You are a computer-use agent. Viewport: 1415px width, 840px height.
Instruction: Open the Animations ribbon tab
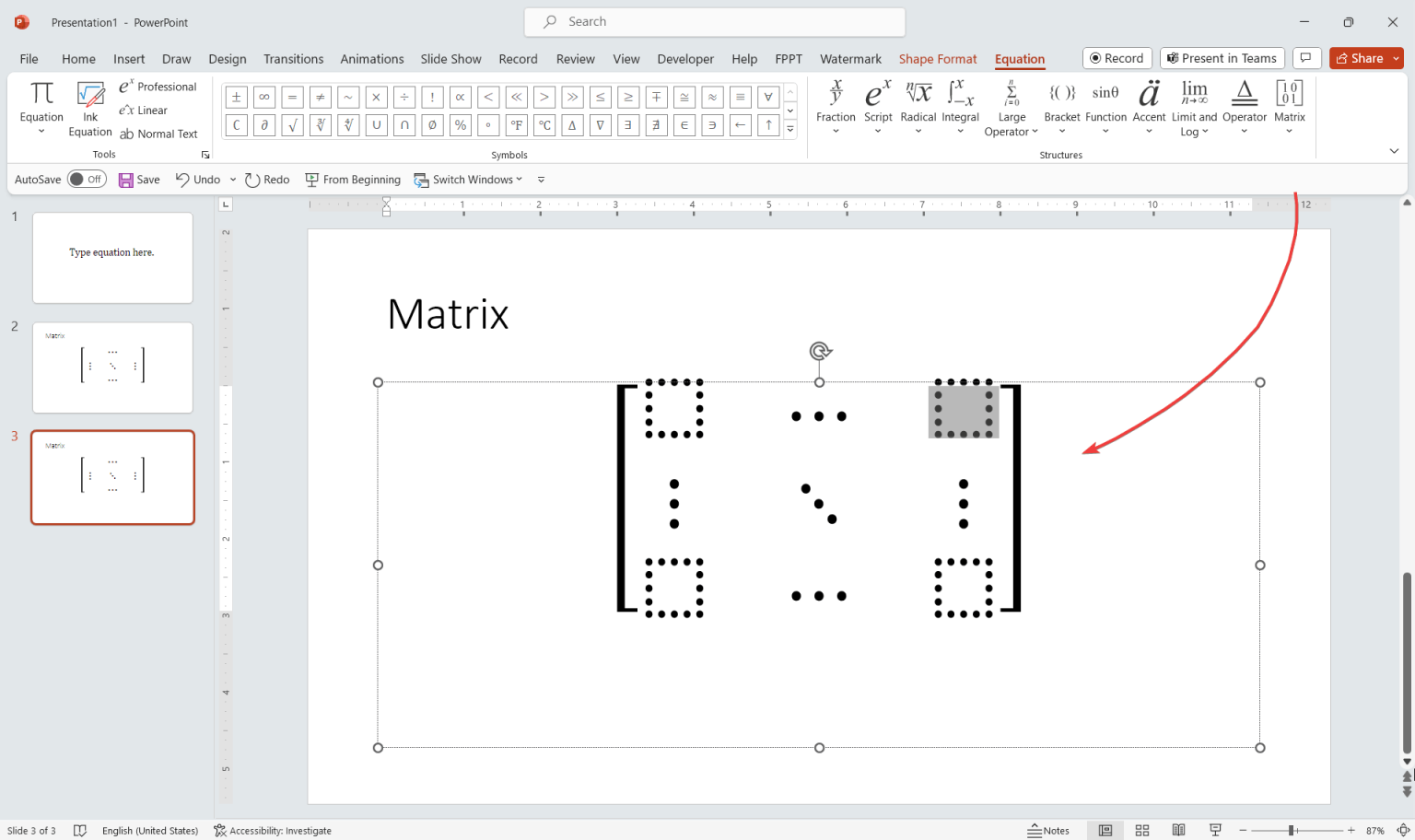372,58
